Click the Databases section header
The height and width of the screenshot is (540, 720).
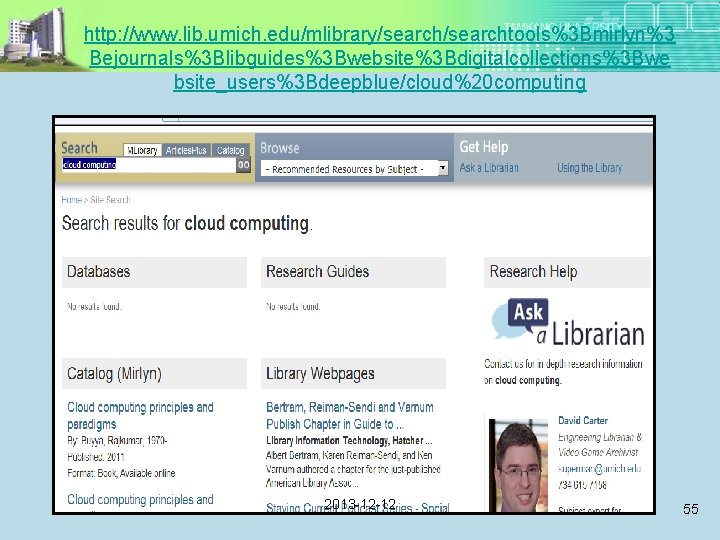click(x=154, y=272)
